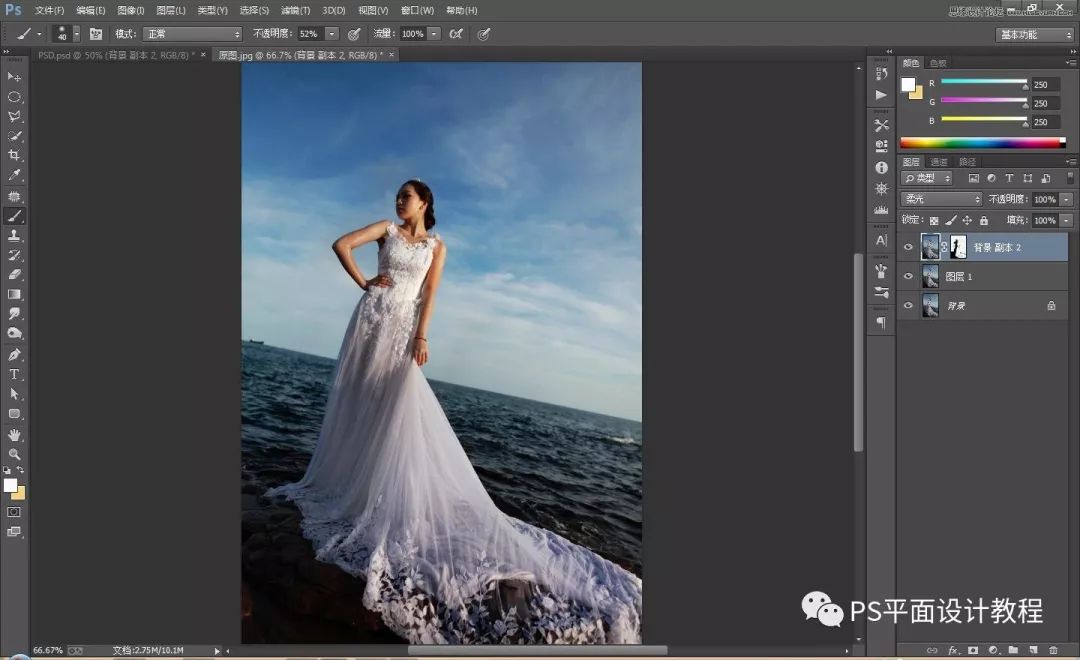Open the 柔光 layer blend mode dropdown
This screenshot has height=660, width=1080.
(941, 199)
